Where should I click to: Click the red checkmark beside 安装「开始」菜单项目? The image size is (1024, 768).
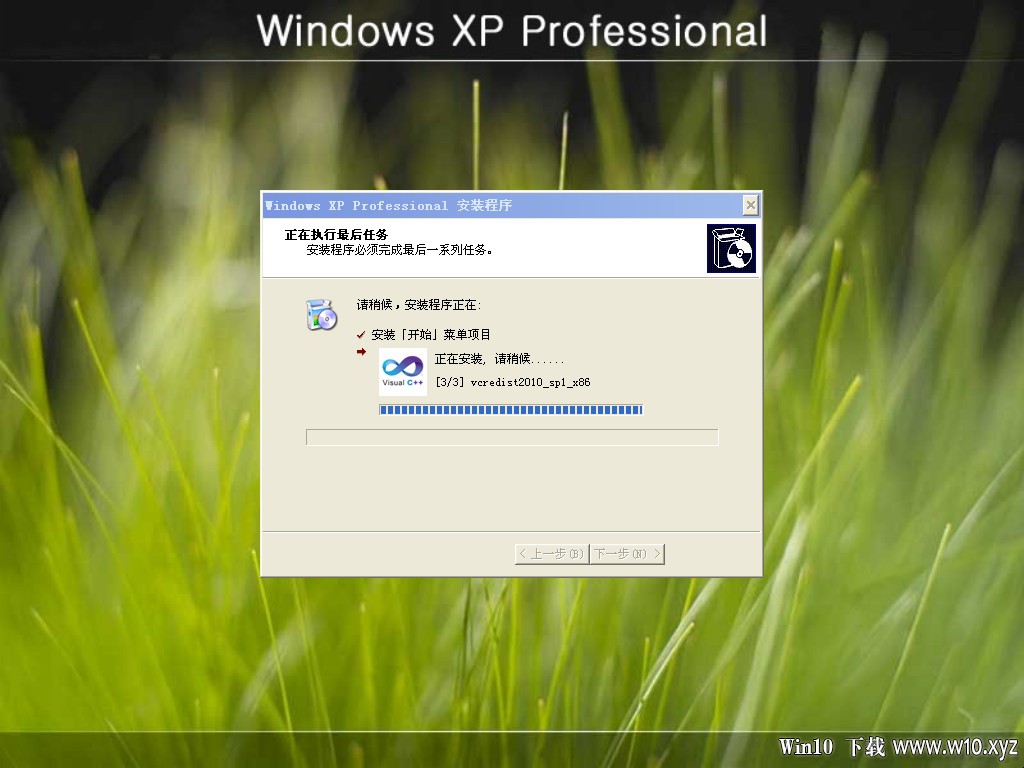[x=361, y=335]
